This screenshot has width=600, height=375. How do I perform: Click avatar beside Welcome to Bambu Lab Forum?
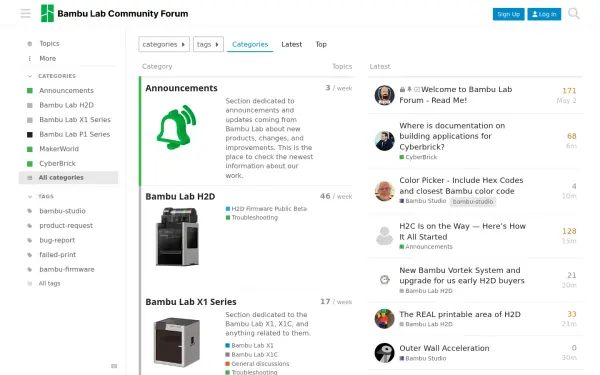point(384,95)
